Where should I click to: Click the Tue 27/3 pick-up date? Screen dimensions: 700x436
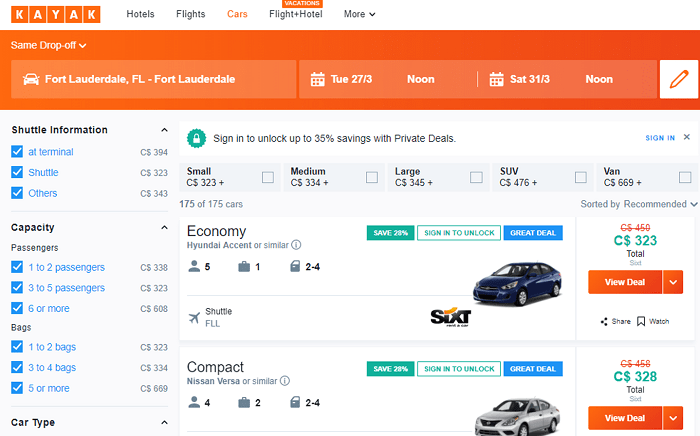tap(351, 79)
